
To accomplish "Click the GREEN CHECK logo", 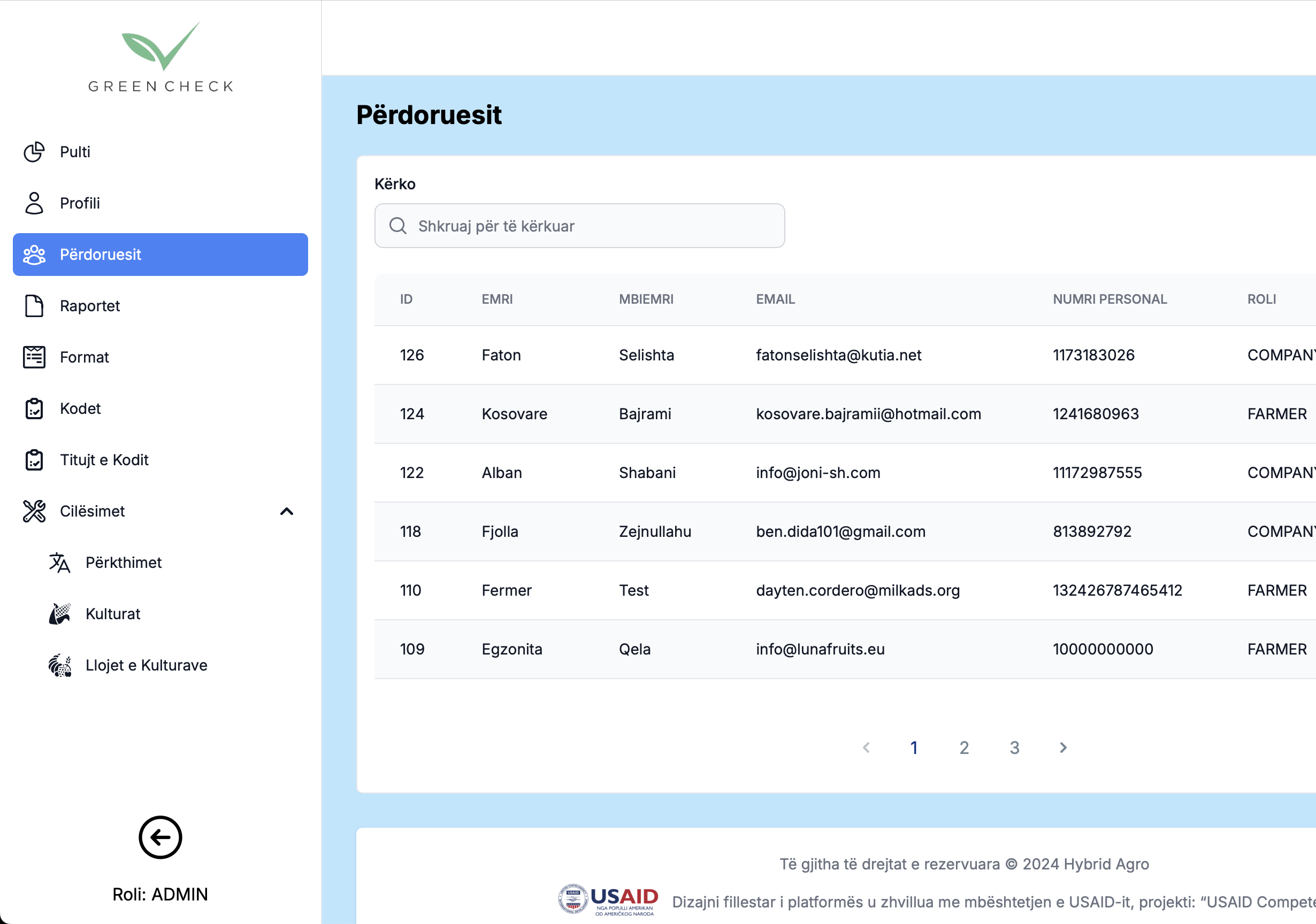I will (x=160, y=57).
